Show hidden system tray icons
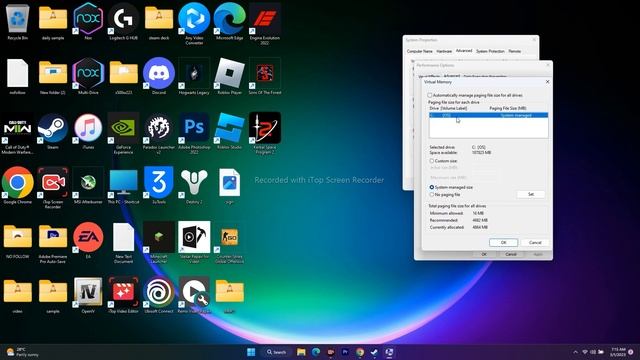Screen dimensions: 640x360 (576, 352)
